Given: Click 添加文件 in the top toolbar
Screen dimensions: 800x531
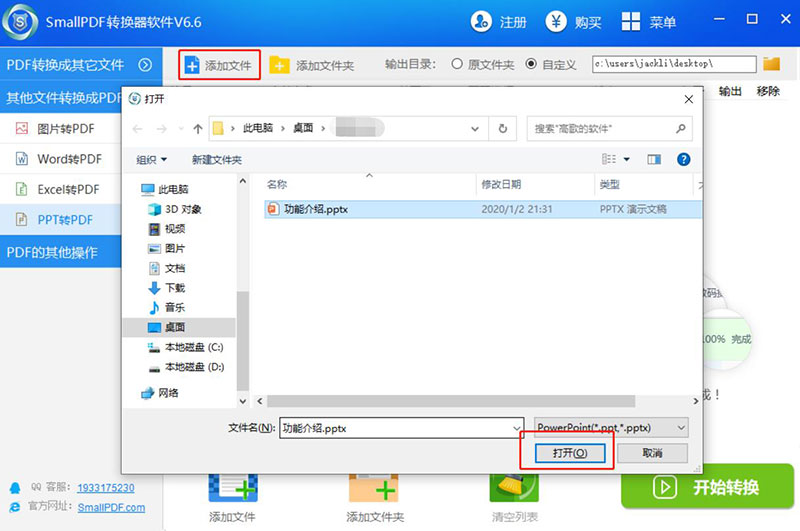Looking at the screenshot, I should click(219, 65).
